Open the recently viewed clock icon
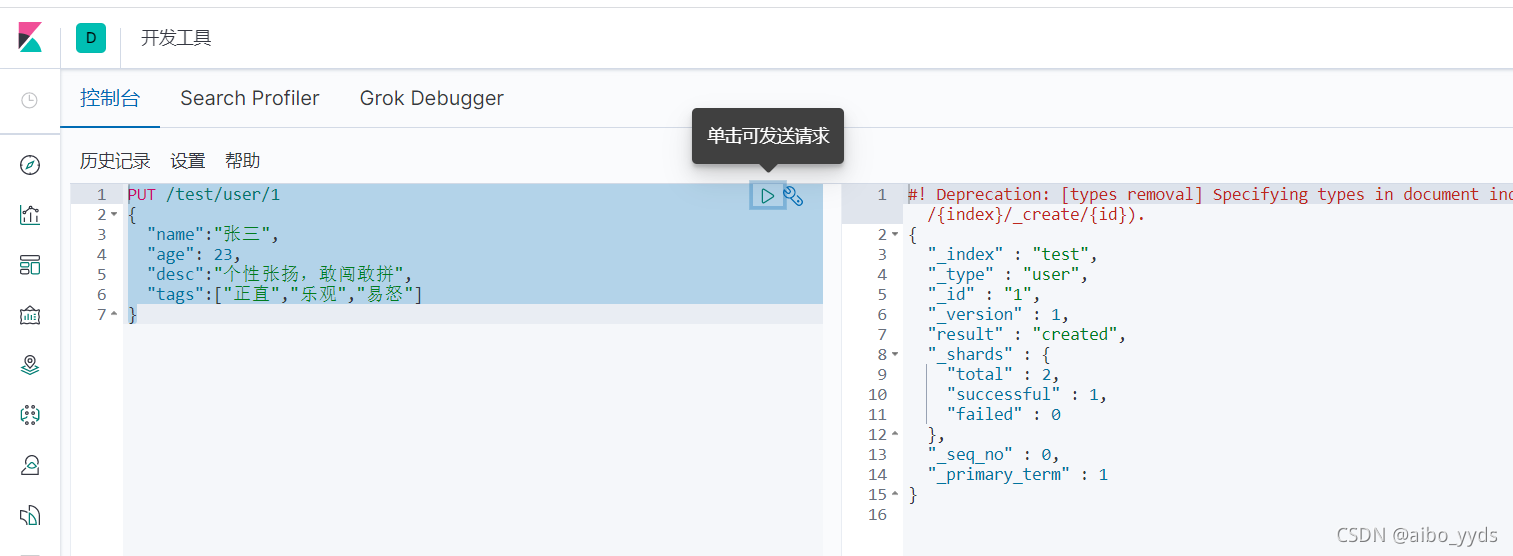 [30, 100]
